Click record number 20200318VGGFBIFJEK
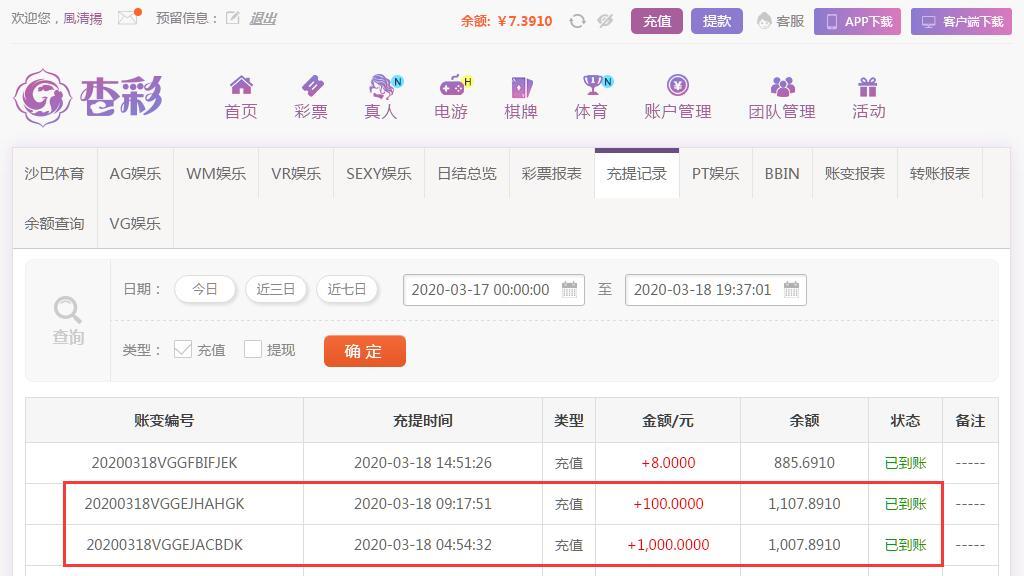 [165, 463]
